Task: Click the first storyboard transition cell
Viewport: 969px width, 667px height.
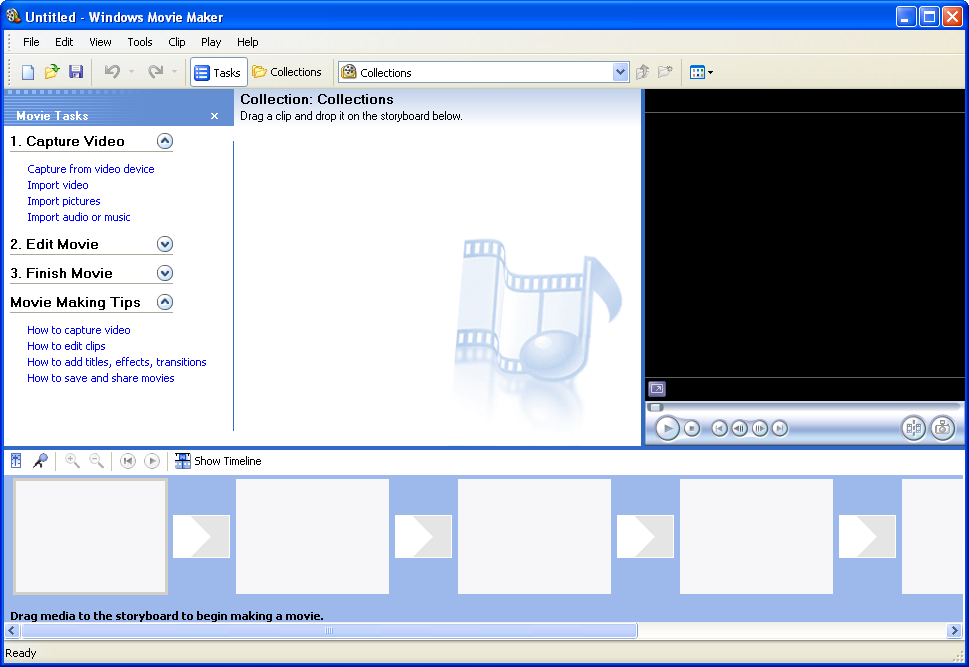Action: (201, 537)
